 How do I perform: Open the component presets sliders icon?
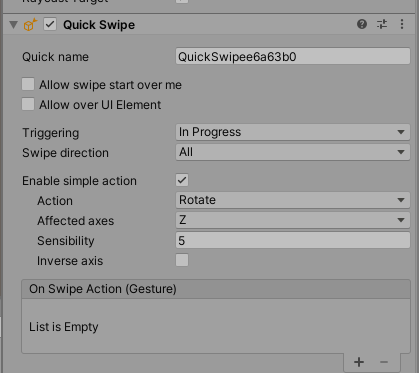(x=382, y=24)
